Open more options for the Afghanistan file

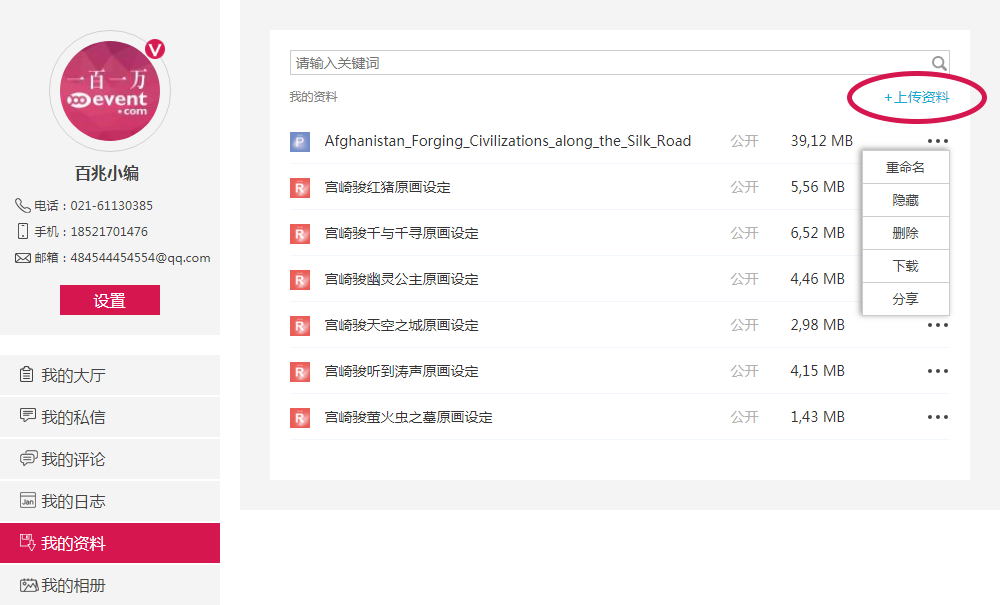tap(938, 141)
